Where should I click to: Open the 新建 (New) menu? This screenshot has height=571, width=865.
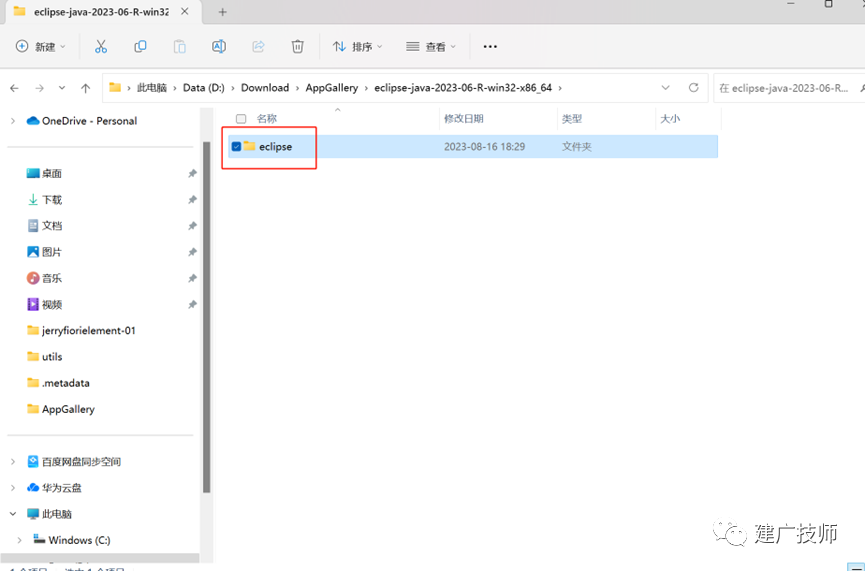(x=41, y=47)
